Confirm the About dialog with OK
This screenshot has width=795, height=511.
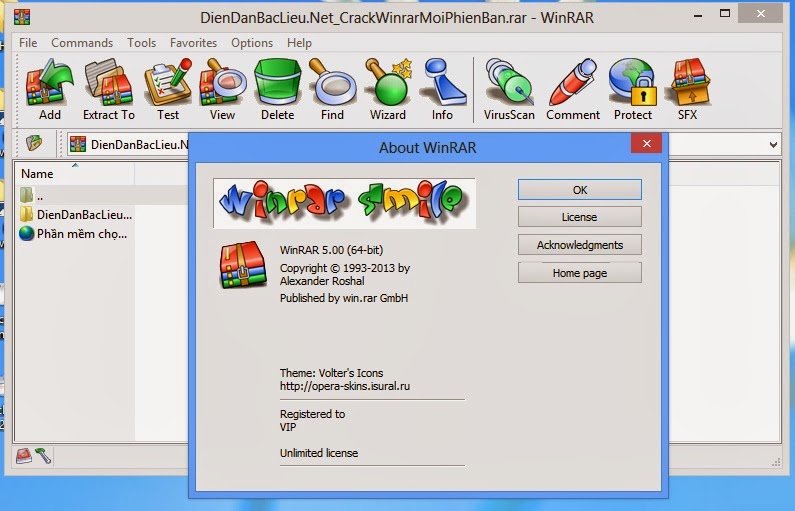coord(580,190)
